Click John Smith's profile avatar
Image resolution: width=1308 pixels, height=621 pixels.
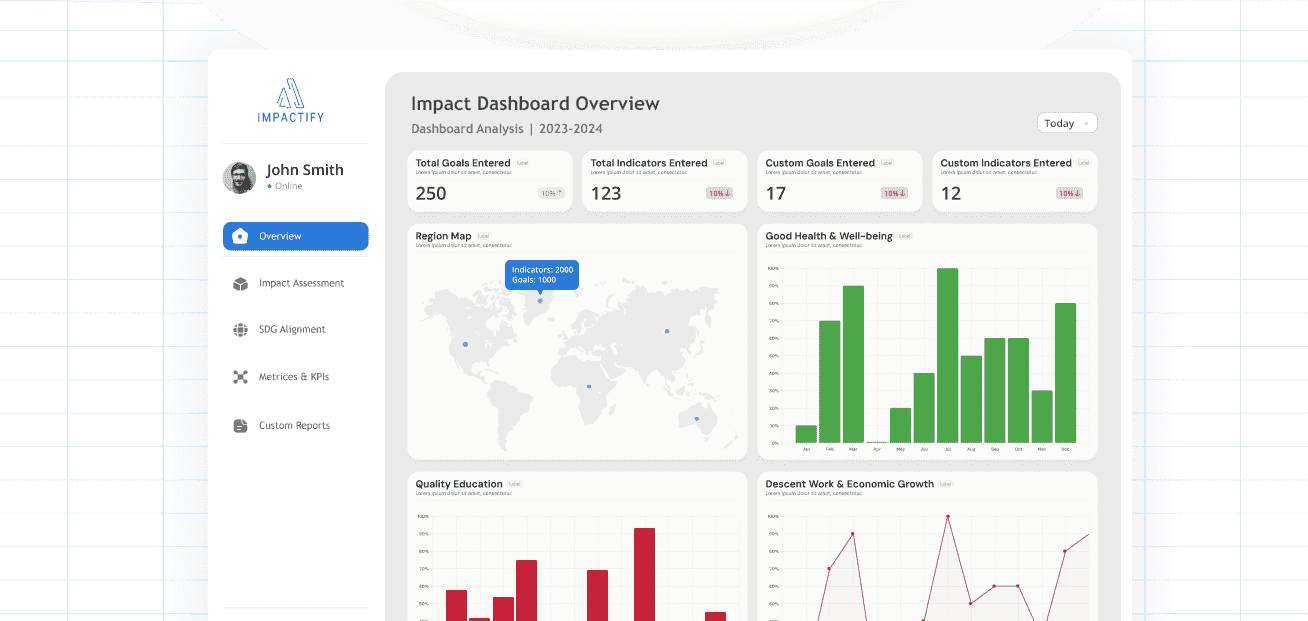[x=239, y=177]
